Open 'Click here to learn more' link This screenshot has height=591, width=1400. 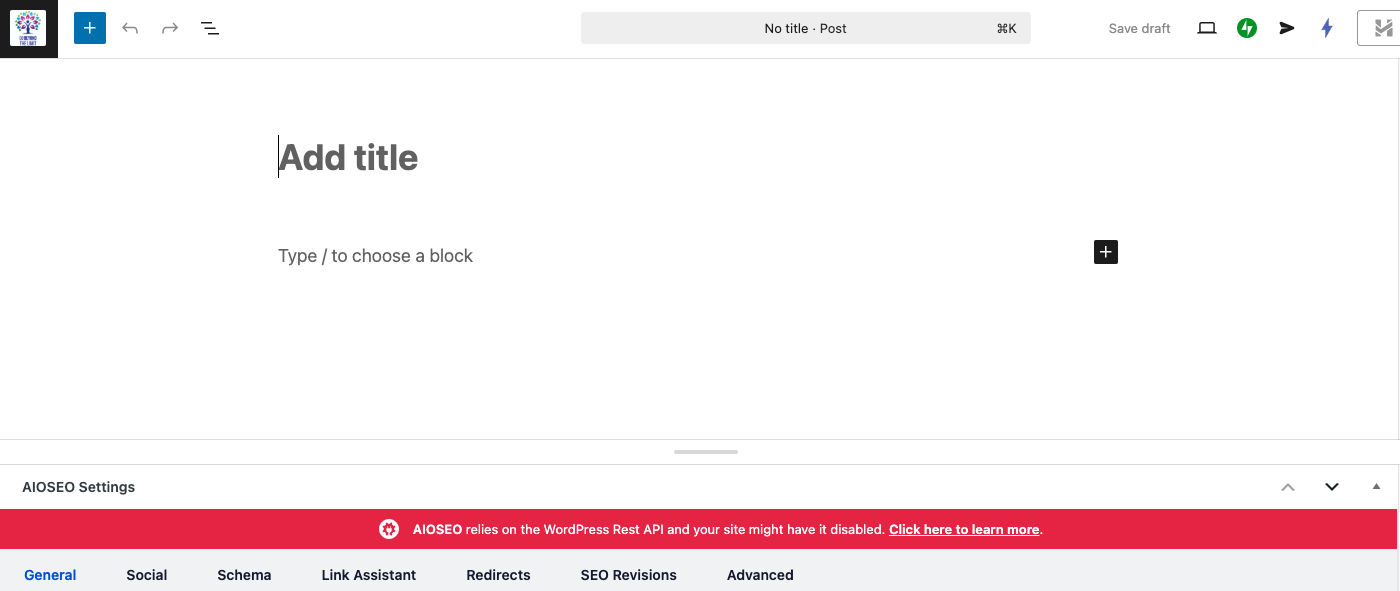(964, 529)
